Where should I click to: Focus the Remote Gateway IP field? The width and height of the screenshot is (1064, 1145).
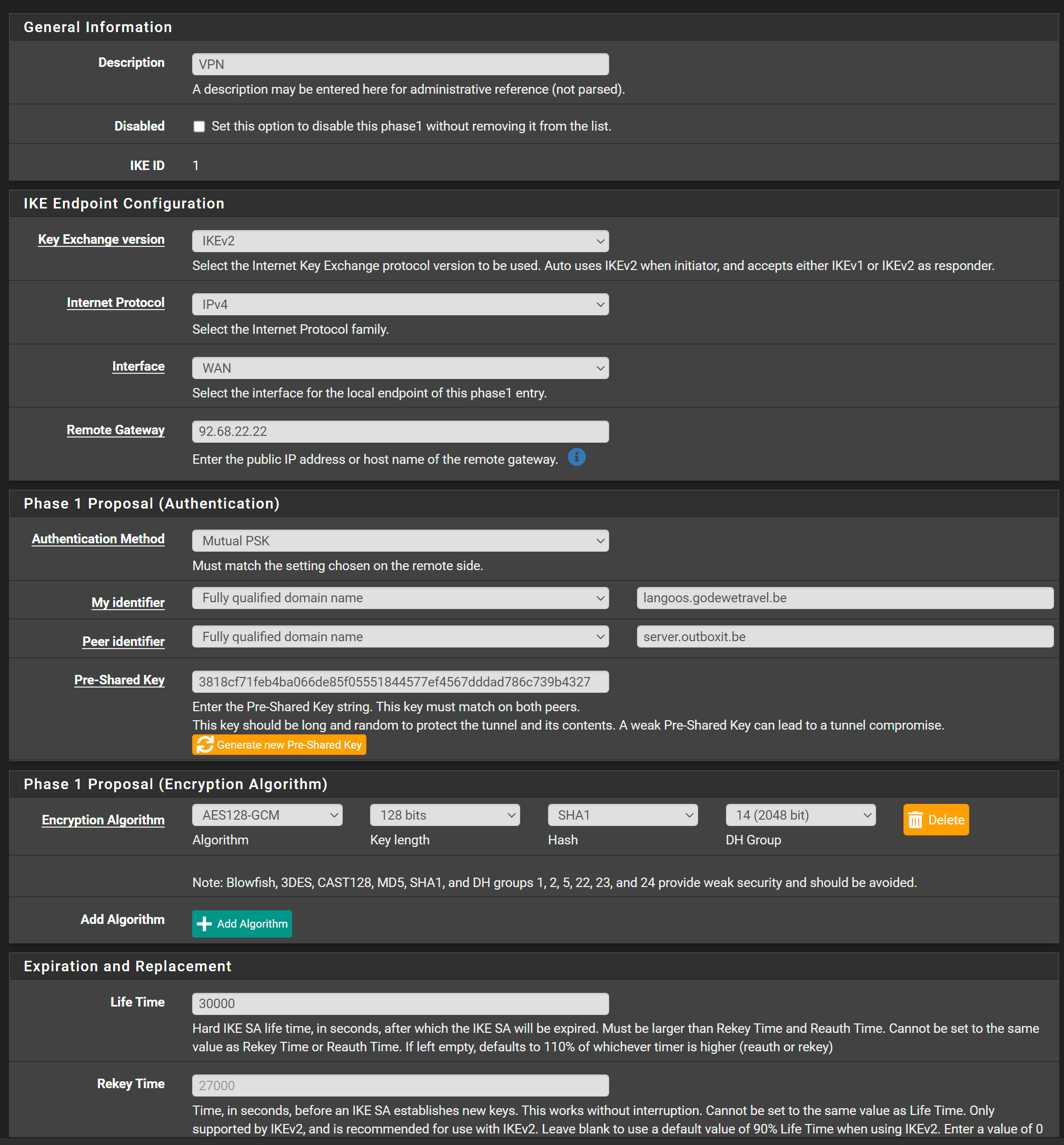click(x=400, y=432)
